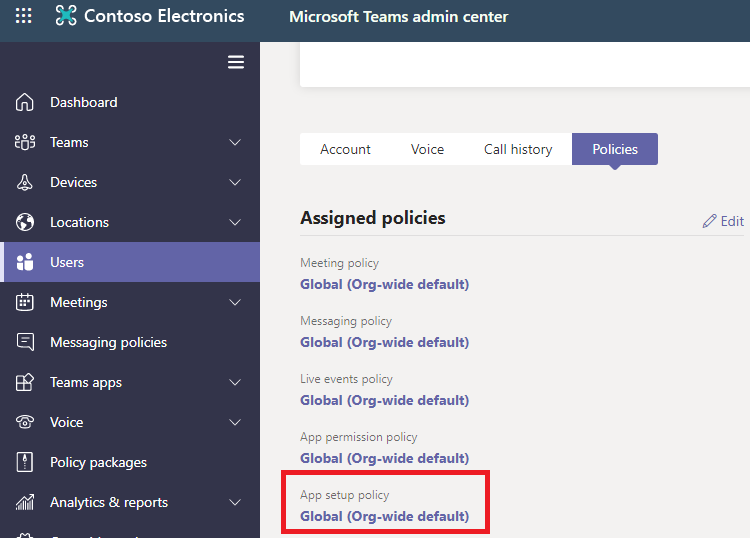Switch to the Account tab
Screen dimensions: 750x538
(x=345, y=149)
